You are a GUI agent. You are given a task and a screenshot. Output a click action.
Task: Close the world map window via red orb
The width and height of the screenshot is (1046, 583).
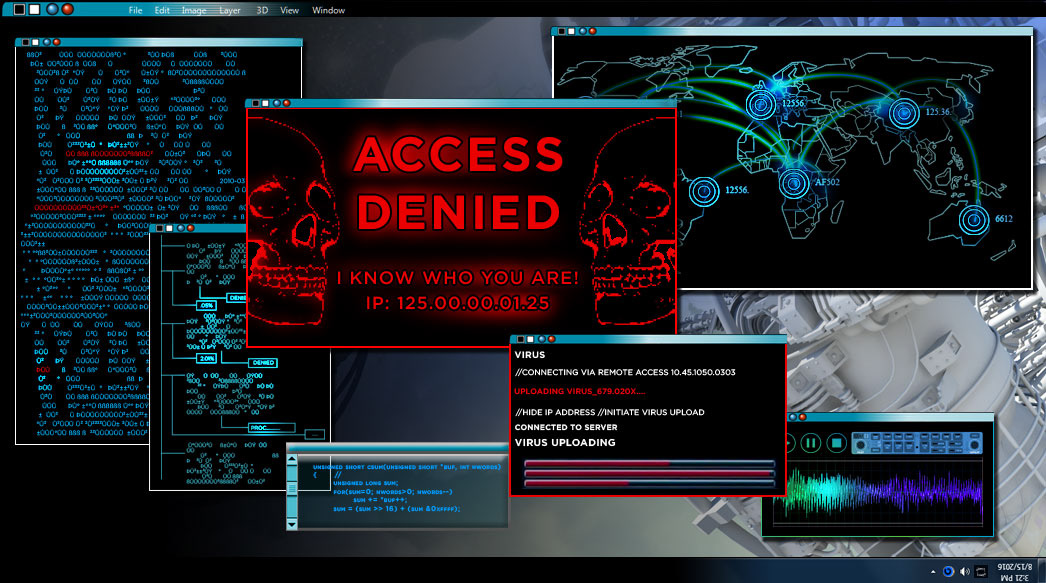592,31
